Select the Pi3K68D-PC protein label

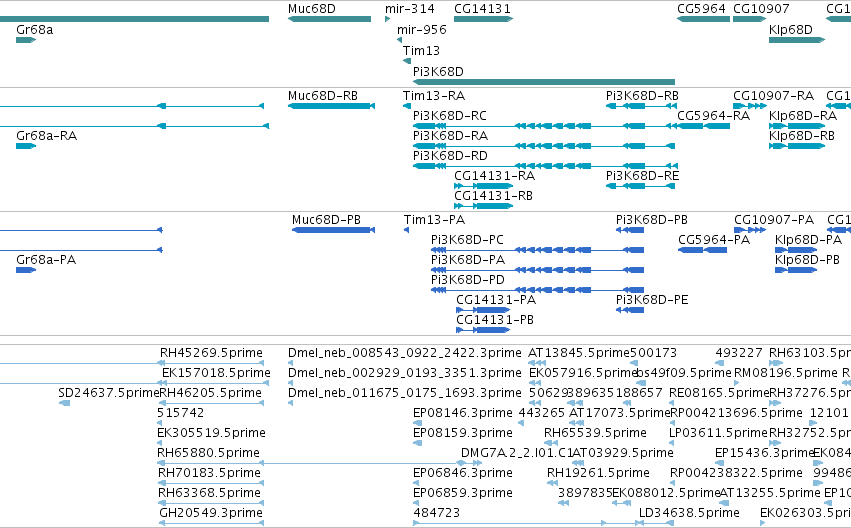(x=467, y=240)
